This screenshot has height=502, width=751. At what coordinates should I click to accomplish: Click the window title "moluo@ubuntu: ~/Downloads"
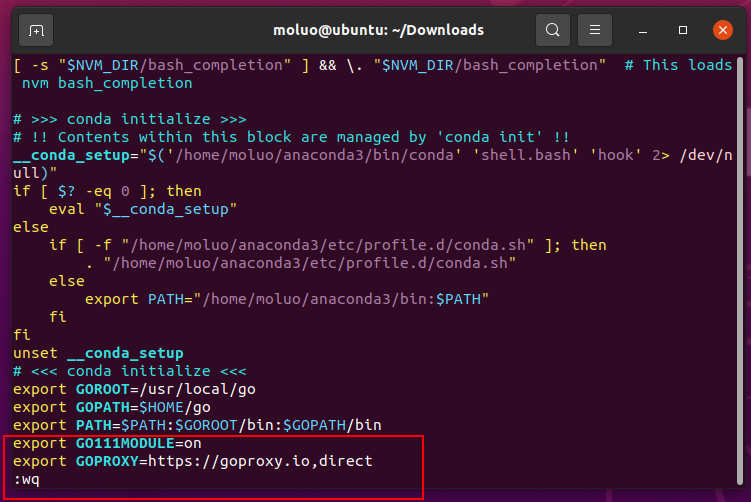coord(378,30)
